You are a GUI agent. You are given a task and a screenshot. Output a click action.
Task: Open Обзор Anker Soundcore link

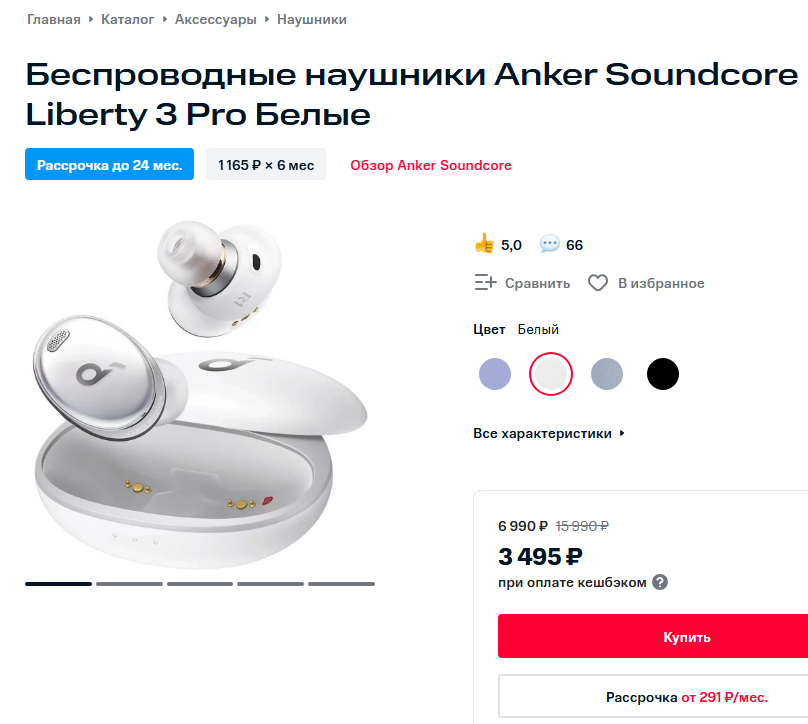pyautogui.click(x=431, y=165)
